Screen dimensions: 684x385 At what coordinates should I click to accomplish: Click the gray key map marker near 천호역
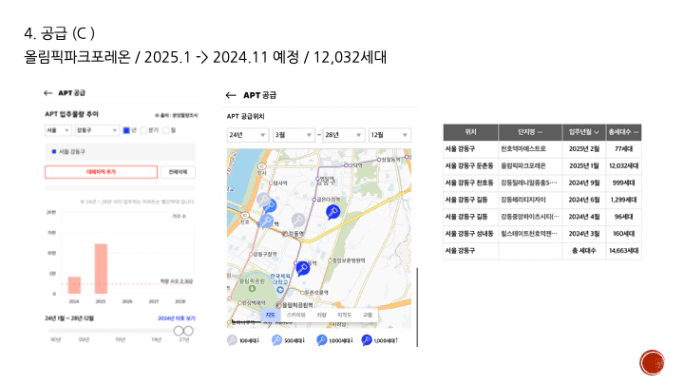point(263,200)
